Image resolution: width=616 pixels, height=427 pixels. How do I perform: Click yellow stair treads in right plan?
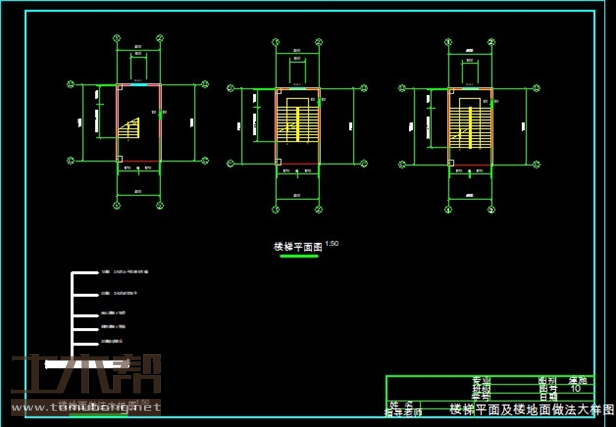468,125
